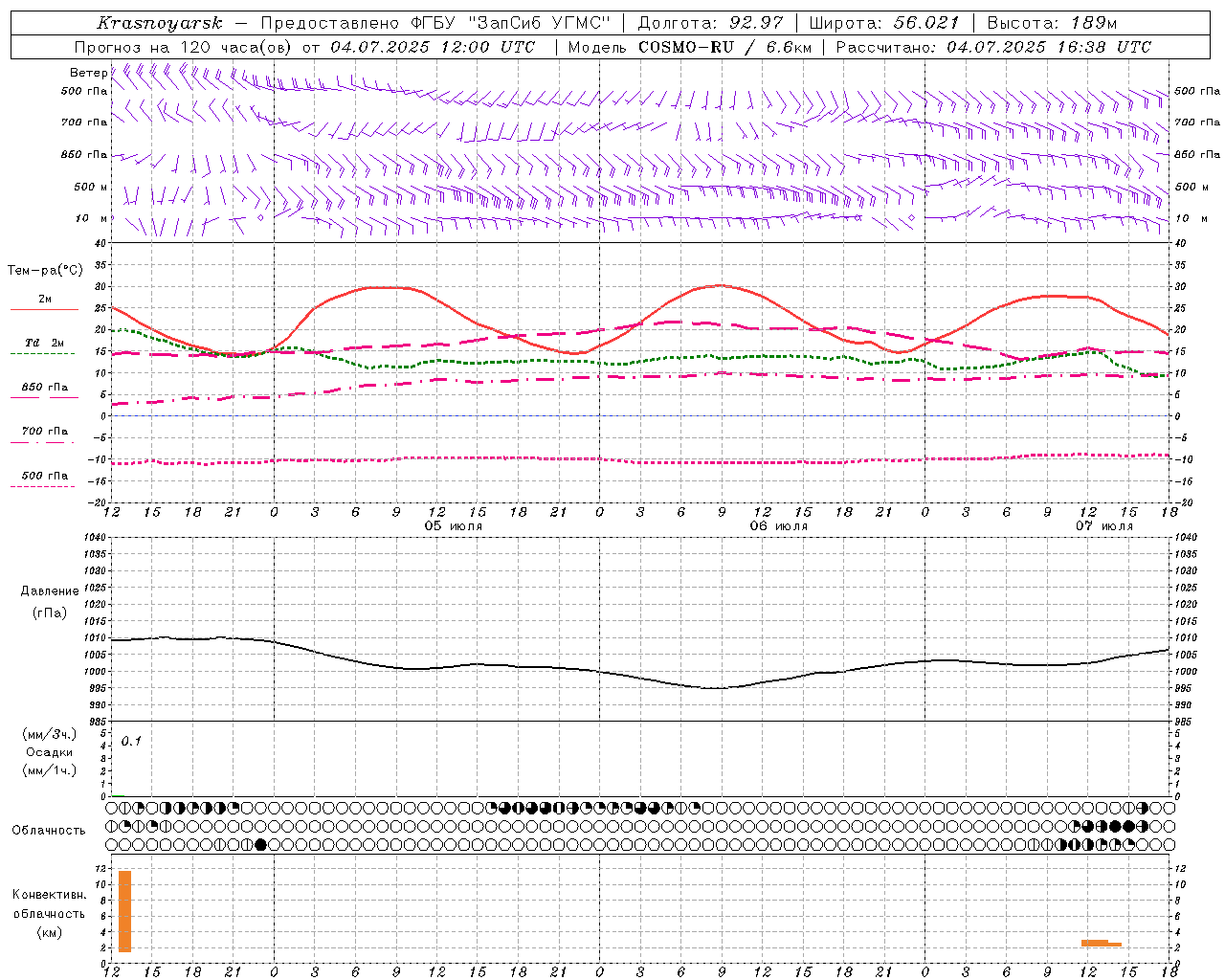Click '850 гПа' wind level label on right edge
Screen dimensions: 1225x980
click(x=1197, y=154)
